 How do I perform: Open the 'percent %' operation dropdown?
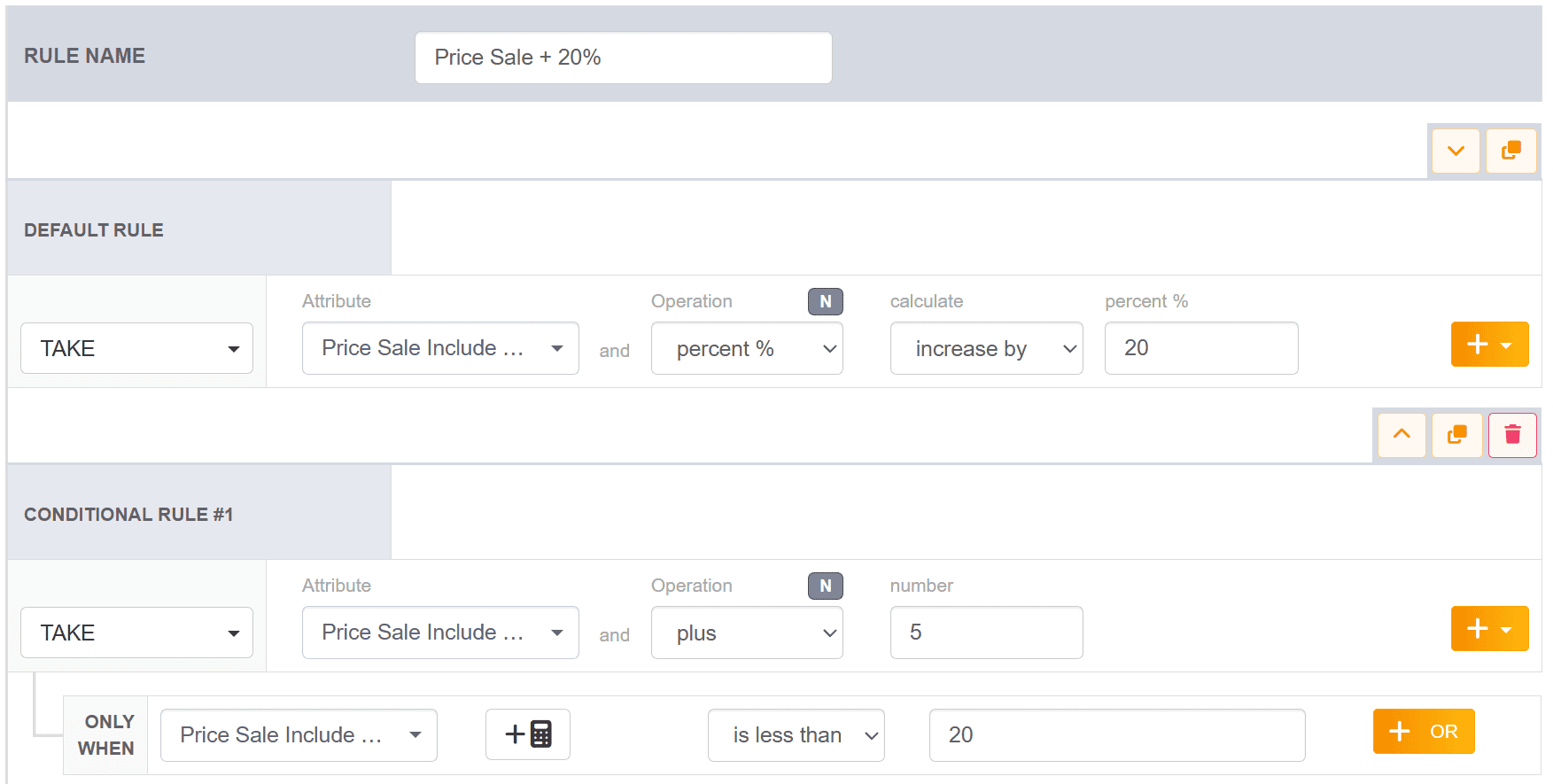point(746,349)
